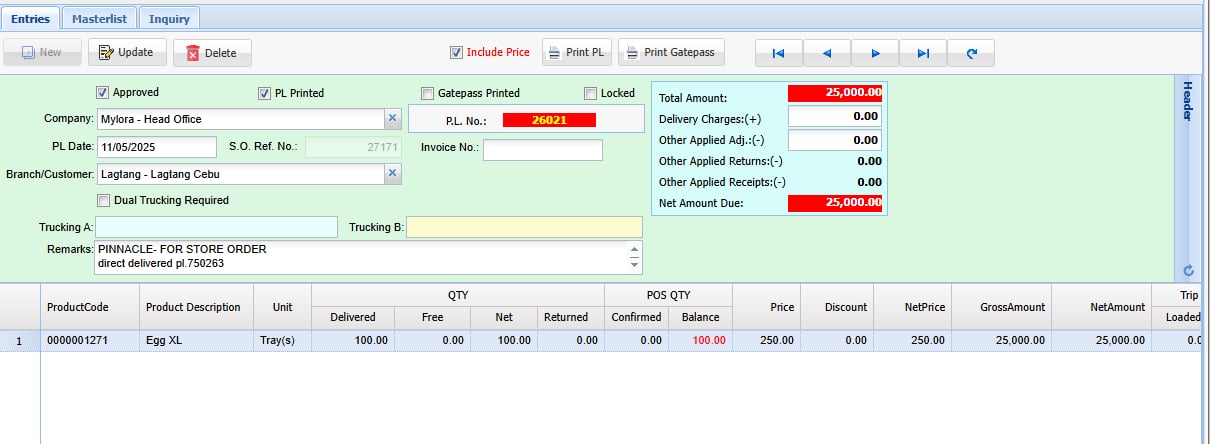Collapse the Header side panel
Image resolution: width=1210 pixels, height=444 pixels.
tap(1188, 101)
